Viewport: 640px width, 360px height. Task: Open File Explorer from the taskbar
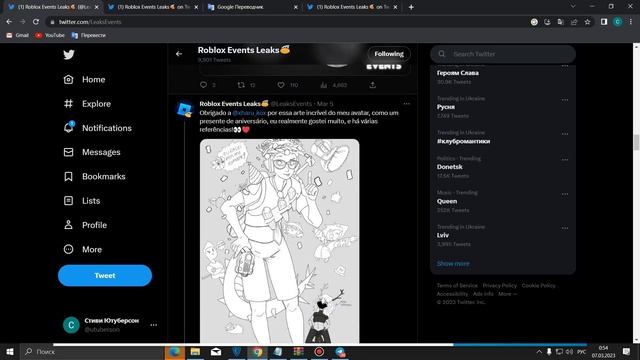[195, 352]
